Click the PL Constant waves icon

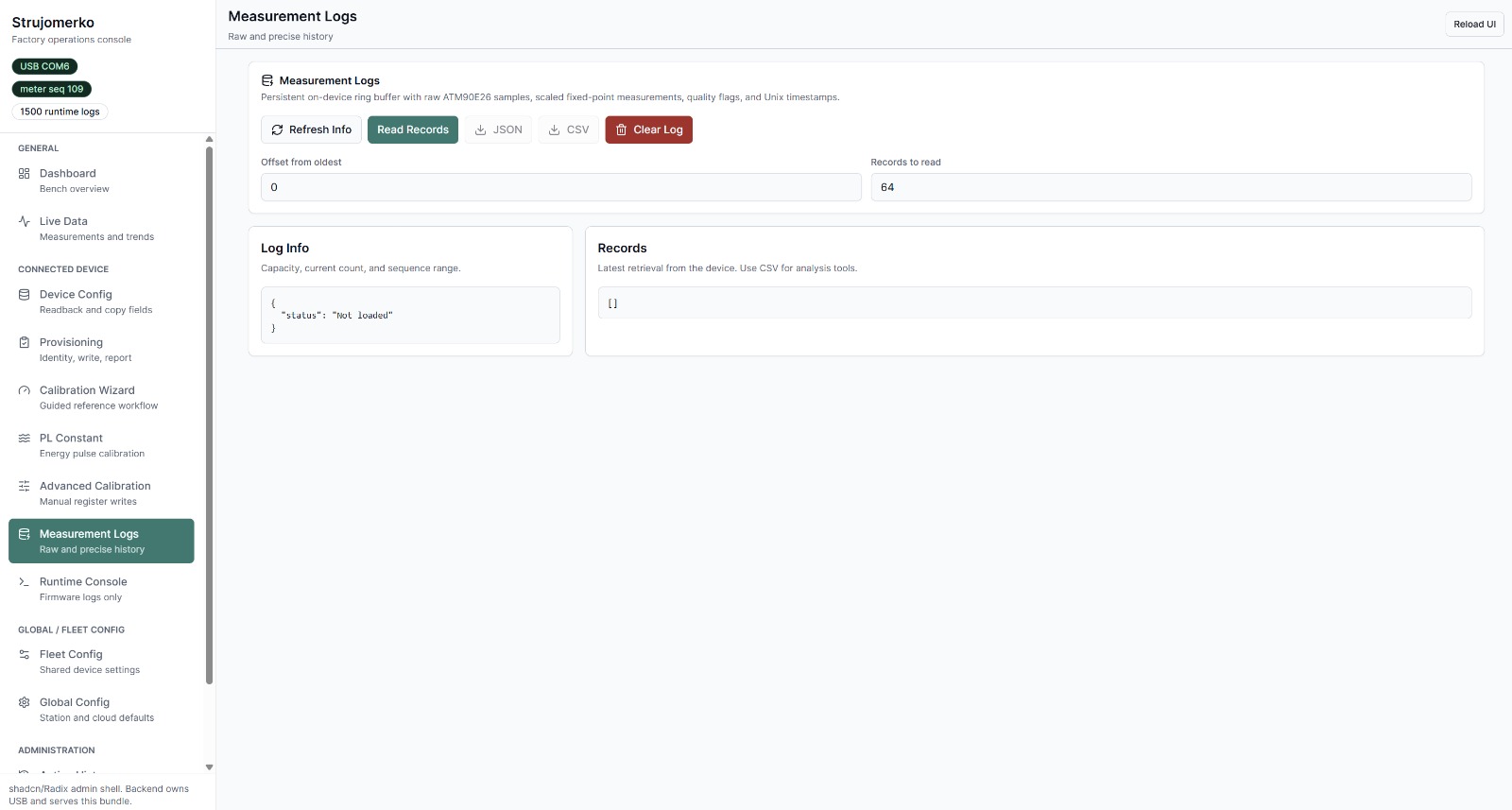coord(25,439)
